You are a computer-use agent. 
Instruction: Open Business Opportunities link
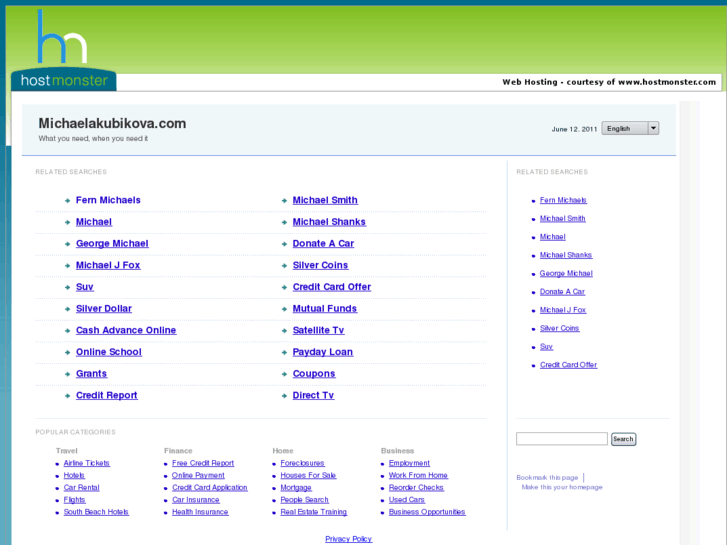427,512
